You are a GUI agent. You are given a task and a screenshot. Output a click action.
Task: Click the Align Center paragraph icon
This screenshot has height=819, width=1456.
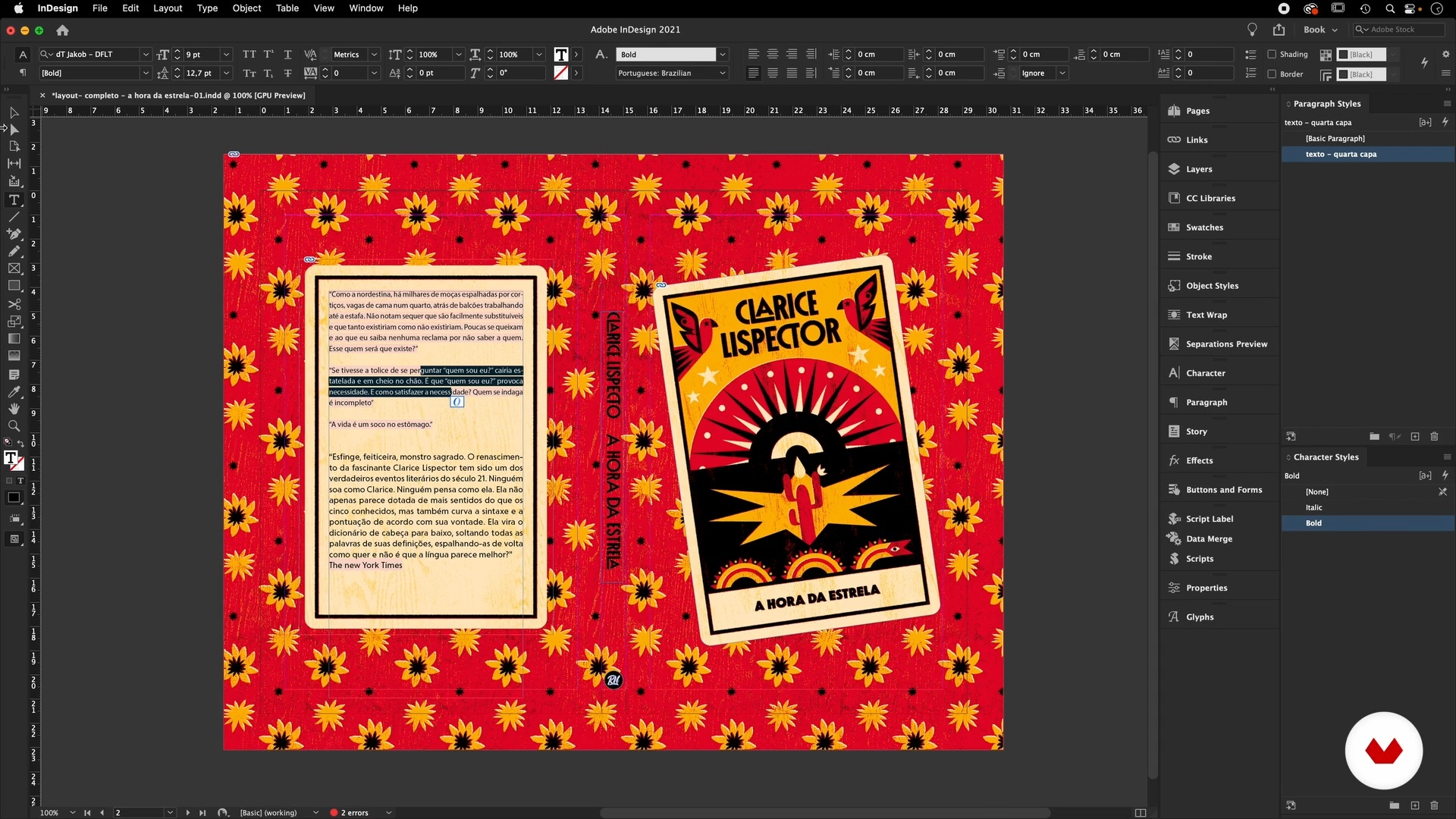[773, 55]
